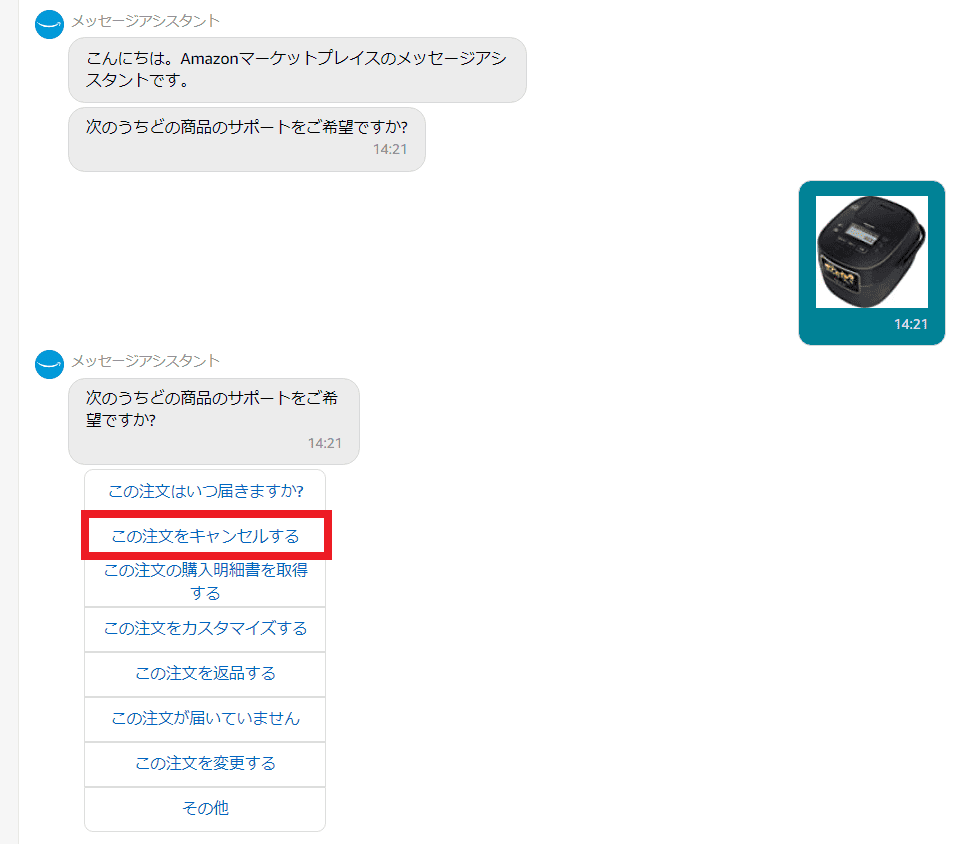Select 'この注文はいつ届きますか?' option
The width and height of the screenshot is (959, 844).
205,491
